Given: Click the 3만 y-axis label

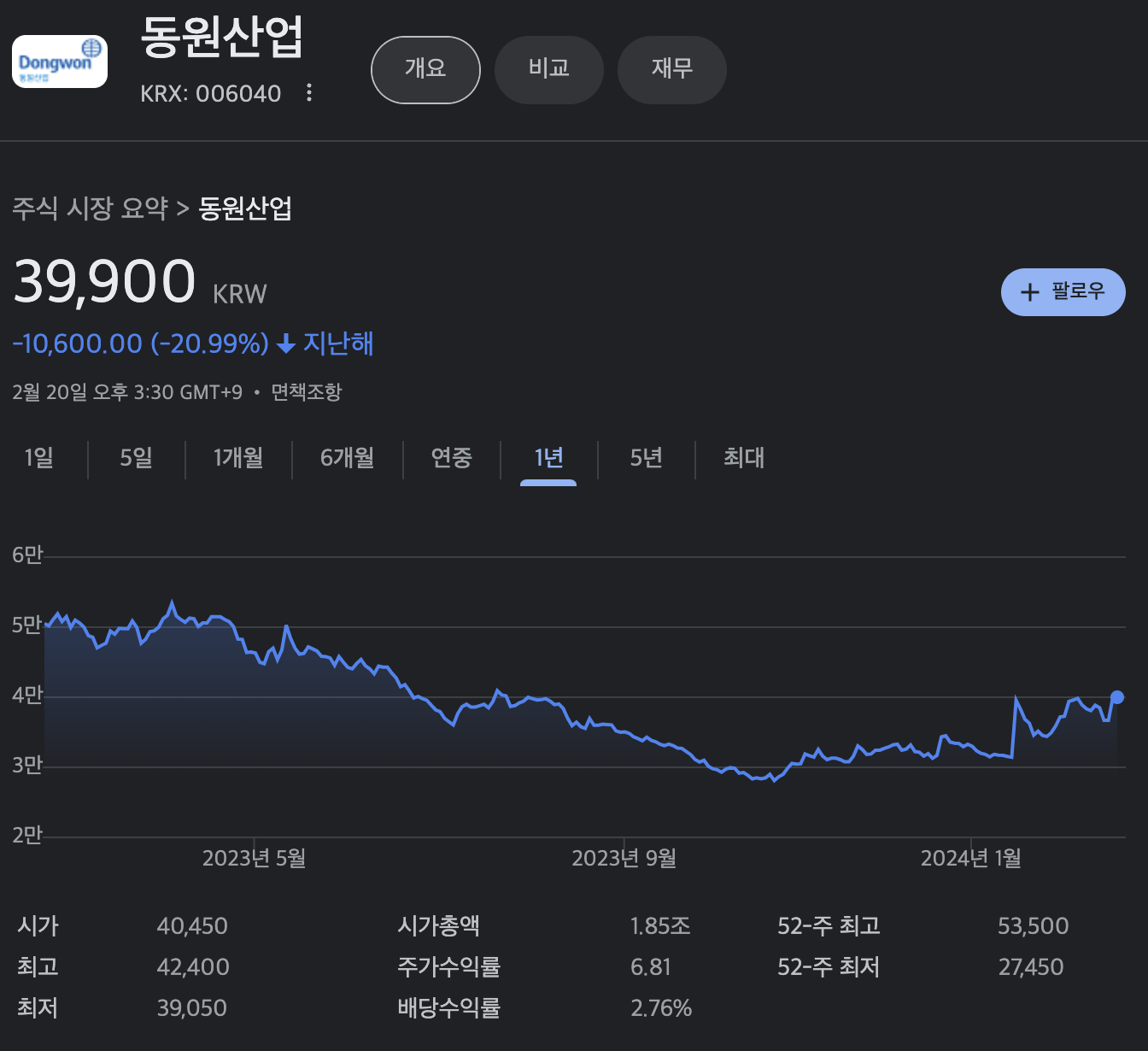Looking at the screenshot, I should 27,766.
